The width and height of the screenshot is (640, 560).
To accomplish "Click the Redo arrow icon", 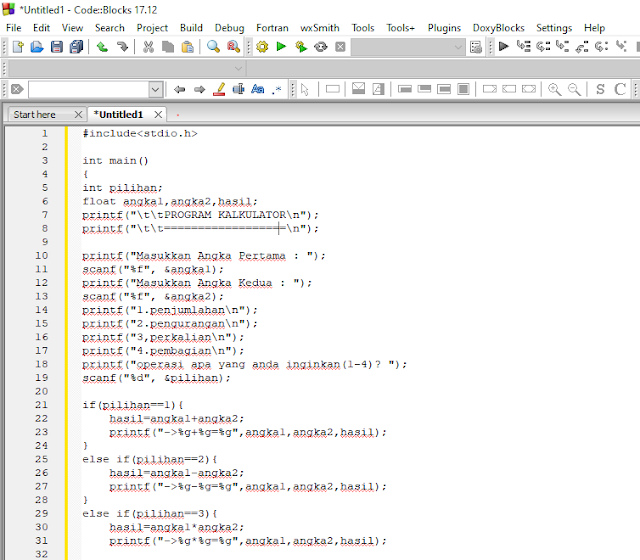I will coord(122,47).
